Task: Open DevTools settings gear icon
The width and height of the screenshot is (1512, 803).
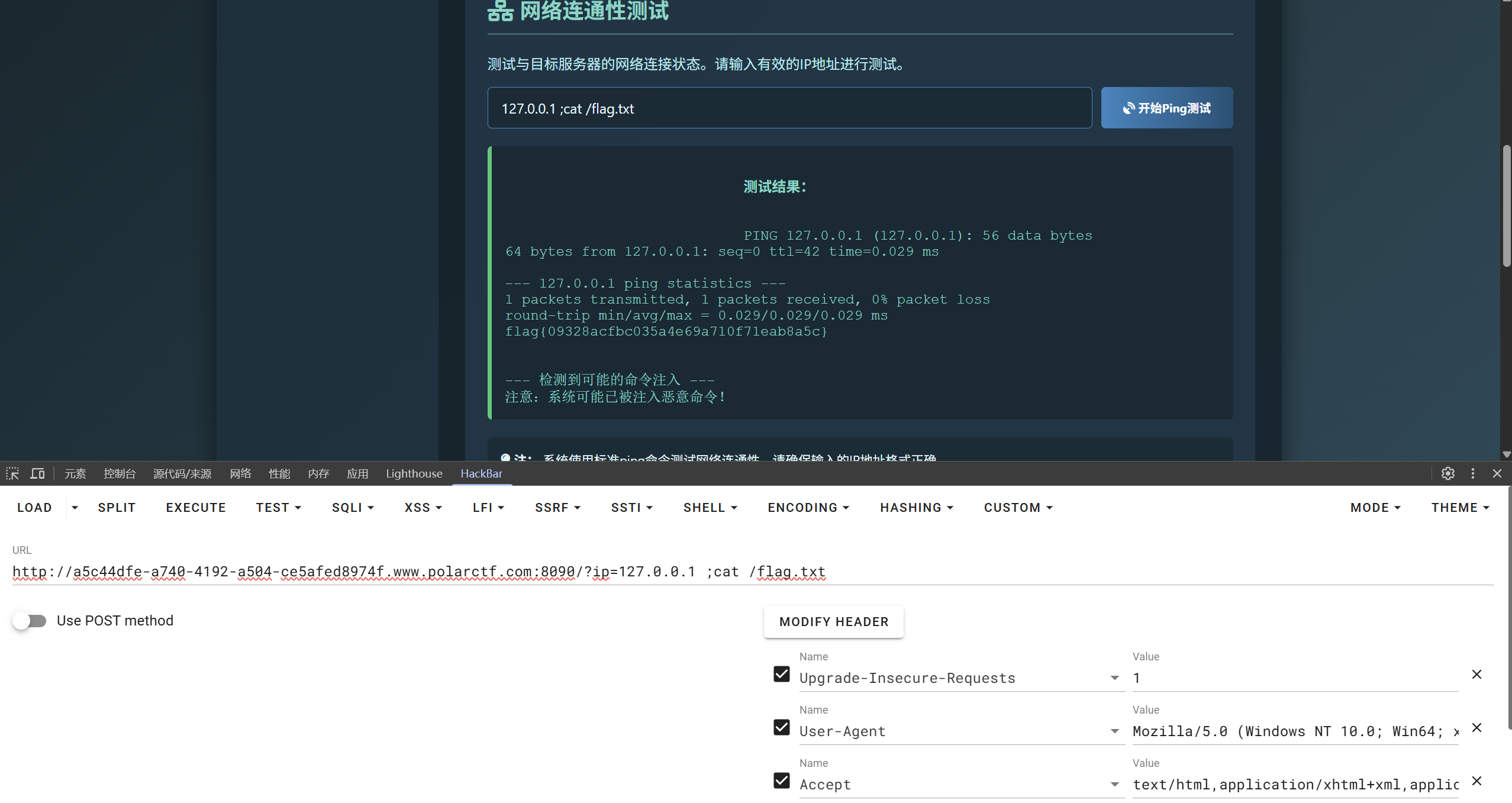Action: click(1447, 473)
